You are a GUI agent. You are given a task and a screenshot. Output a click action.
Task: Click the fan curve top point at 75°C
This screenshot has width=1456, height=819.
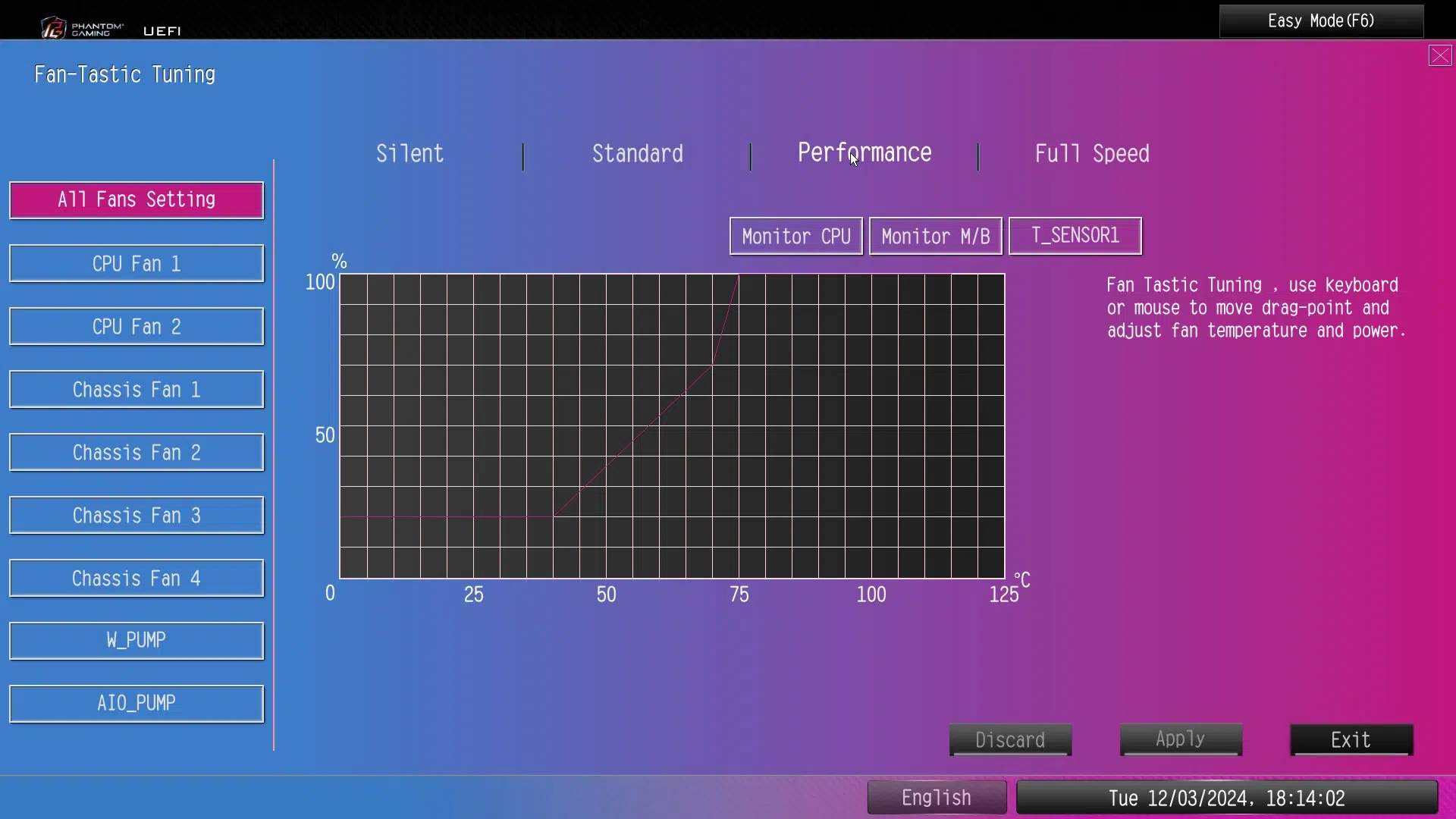[739, 275]
